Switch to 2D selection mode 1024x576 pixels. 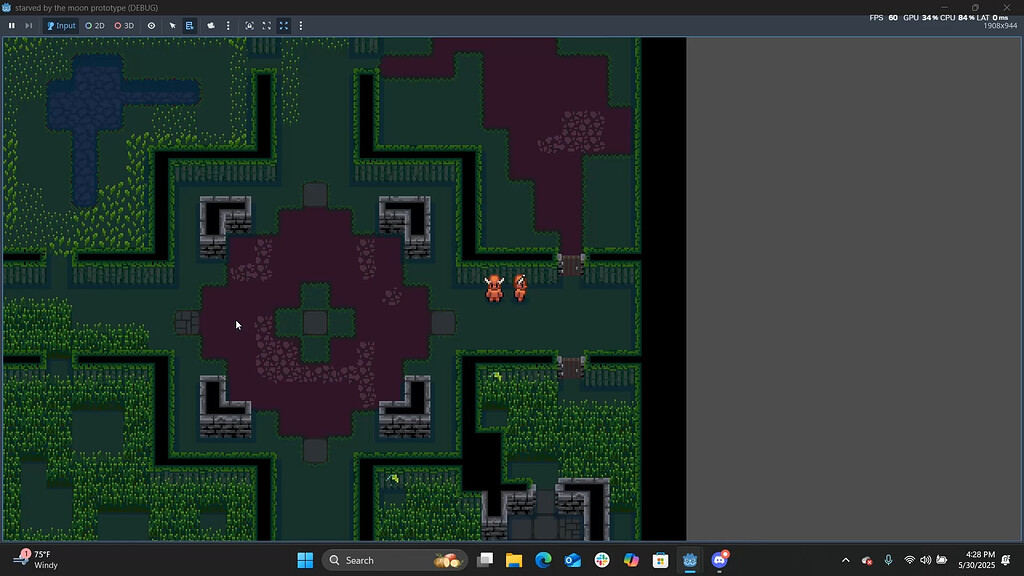95,25
